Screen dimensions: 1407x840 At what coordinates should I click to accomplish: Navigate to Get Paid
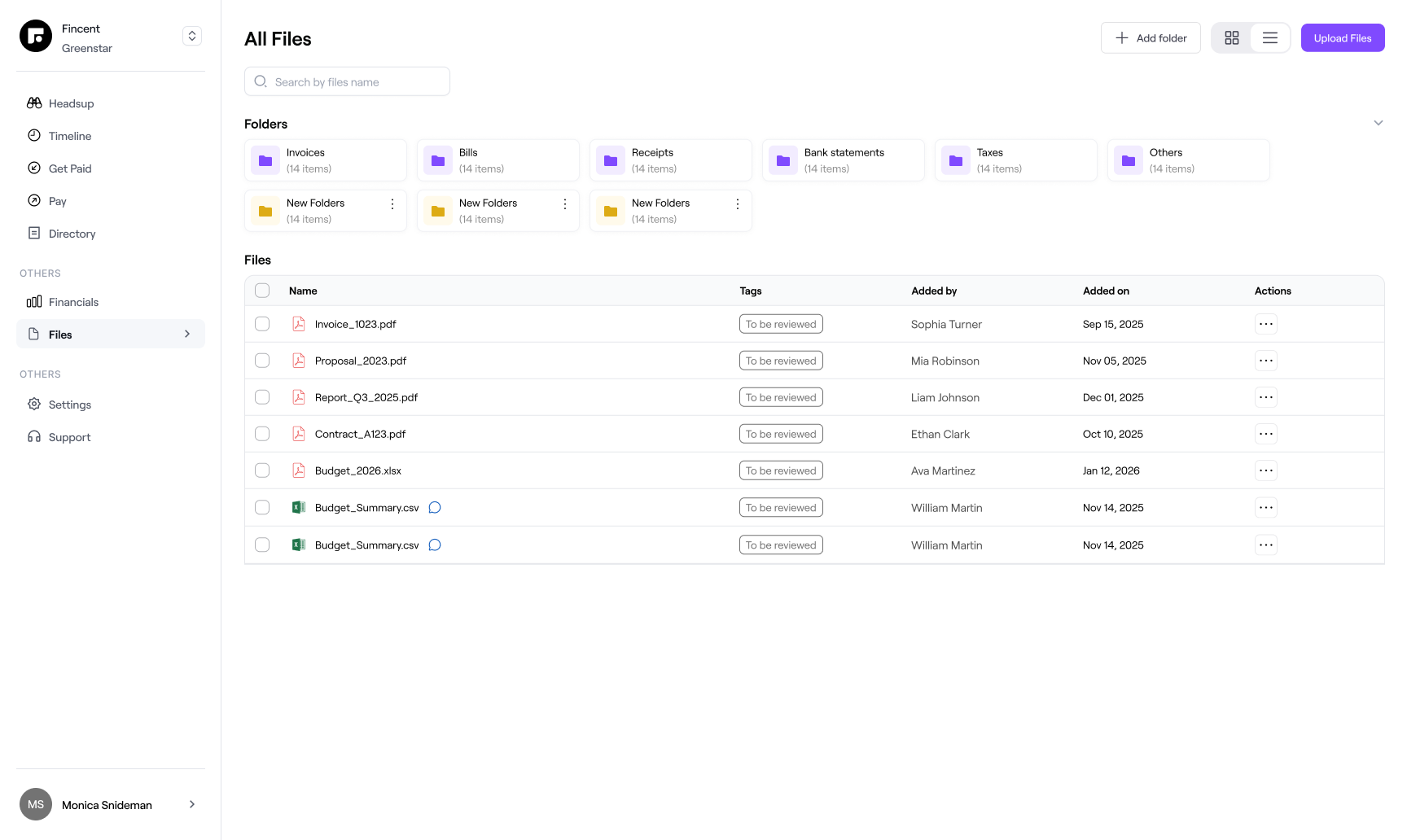click(x=111, y=168)
